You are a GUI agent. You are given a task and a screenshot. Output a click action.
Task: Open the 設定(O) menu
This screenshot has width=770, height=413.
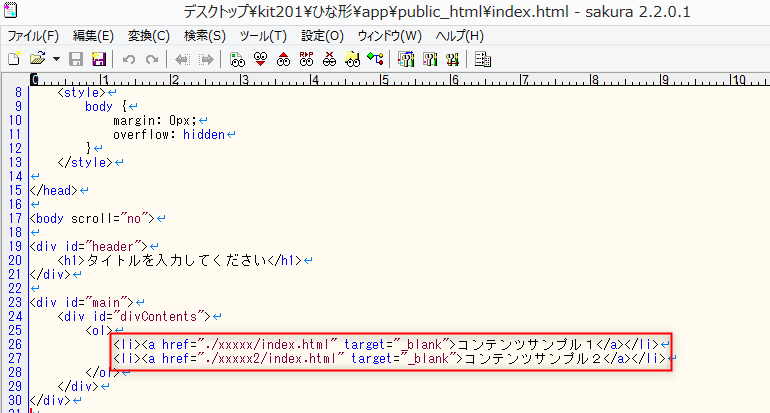(x=322, y=36)
